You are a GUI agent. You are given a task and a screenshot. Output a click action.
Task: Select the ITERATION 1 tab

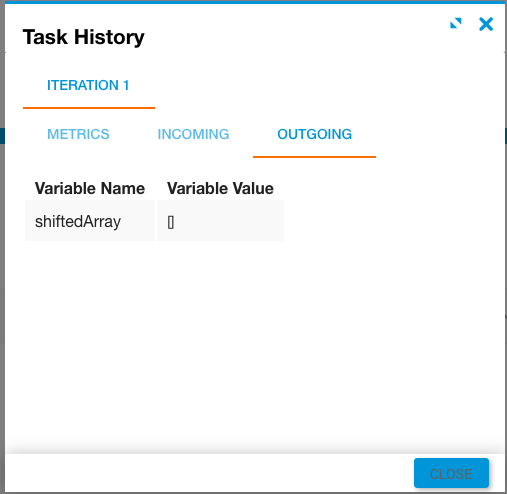point(89,85)
